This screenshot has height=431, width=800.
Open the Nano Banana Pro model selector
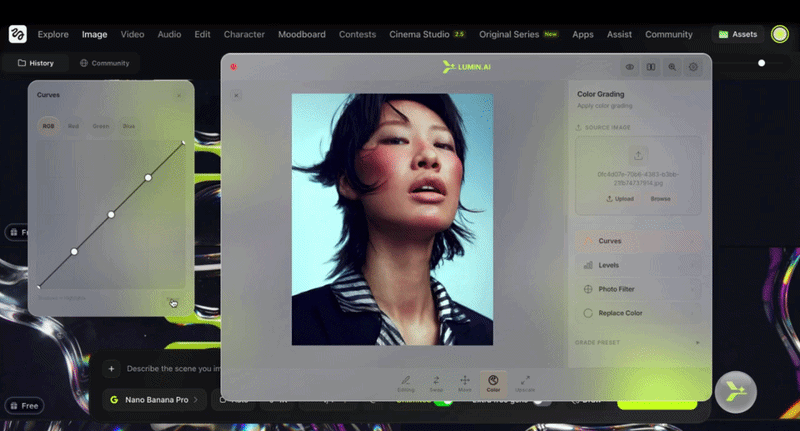tap(154, 400)
